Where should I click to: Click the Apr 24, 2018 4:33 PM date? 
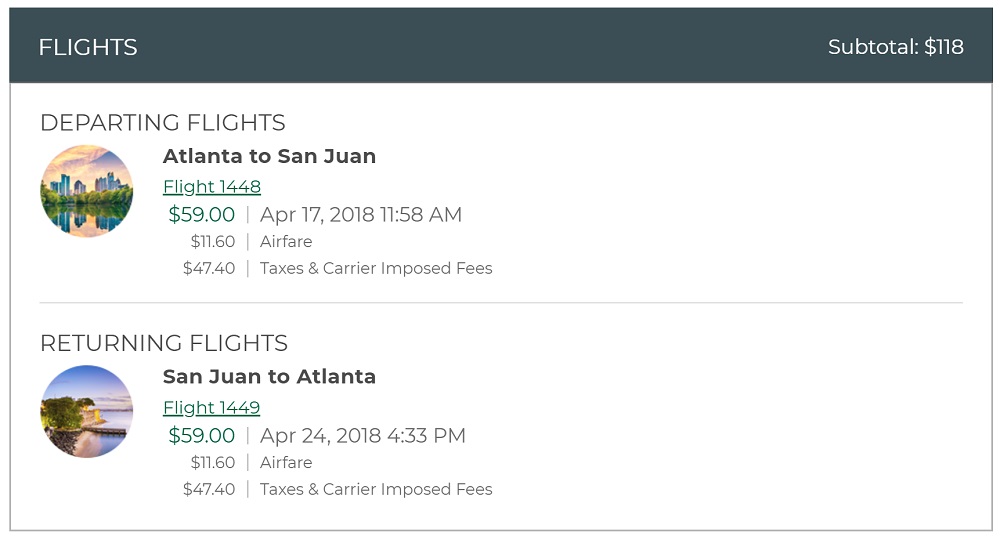tap(363, 436)
